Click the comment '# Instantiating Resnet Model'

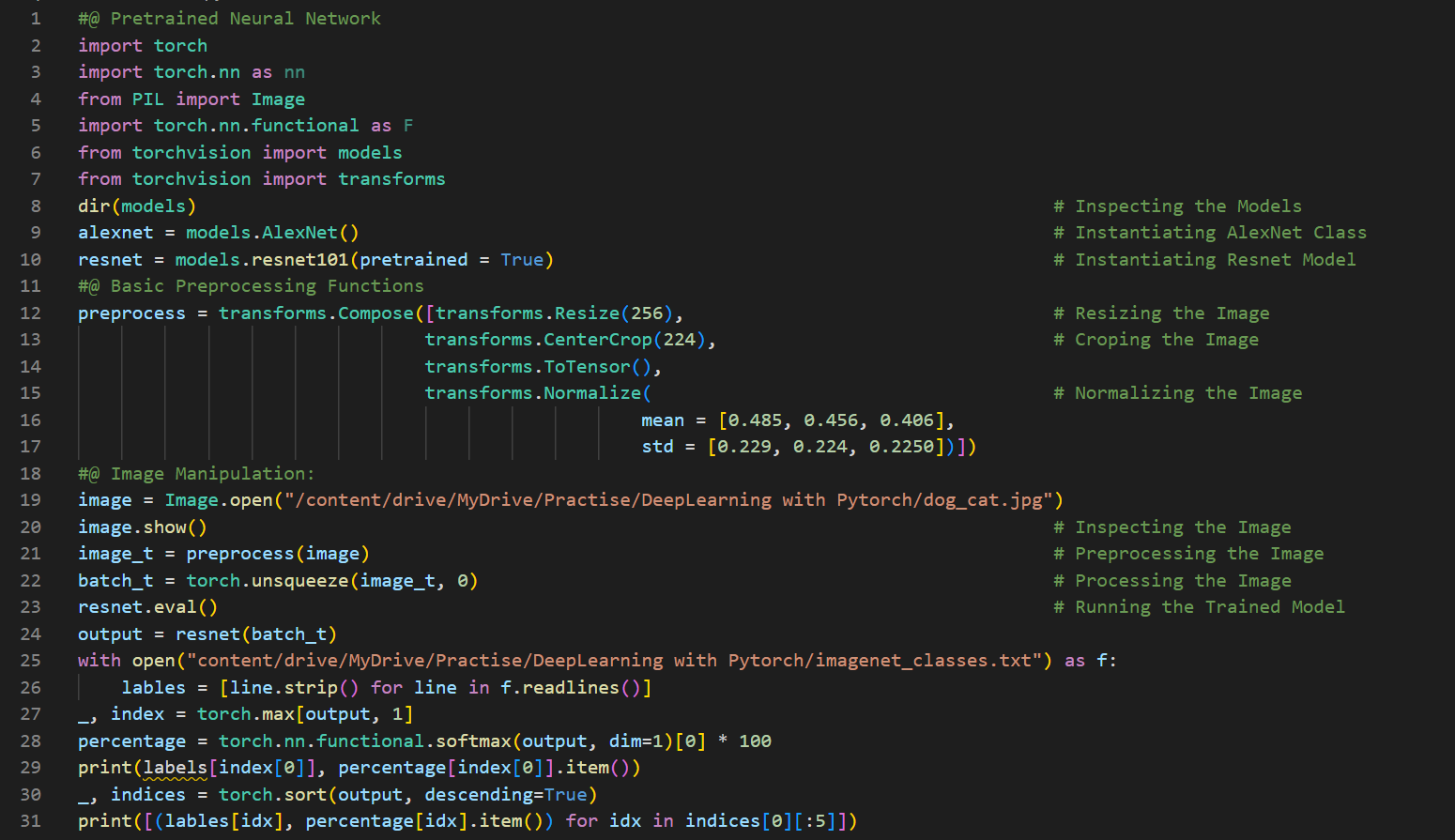tap(1204, 260)
